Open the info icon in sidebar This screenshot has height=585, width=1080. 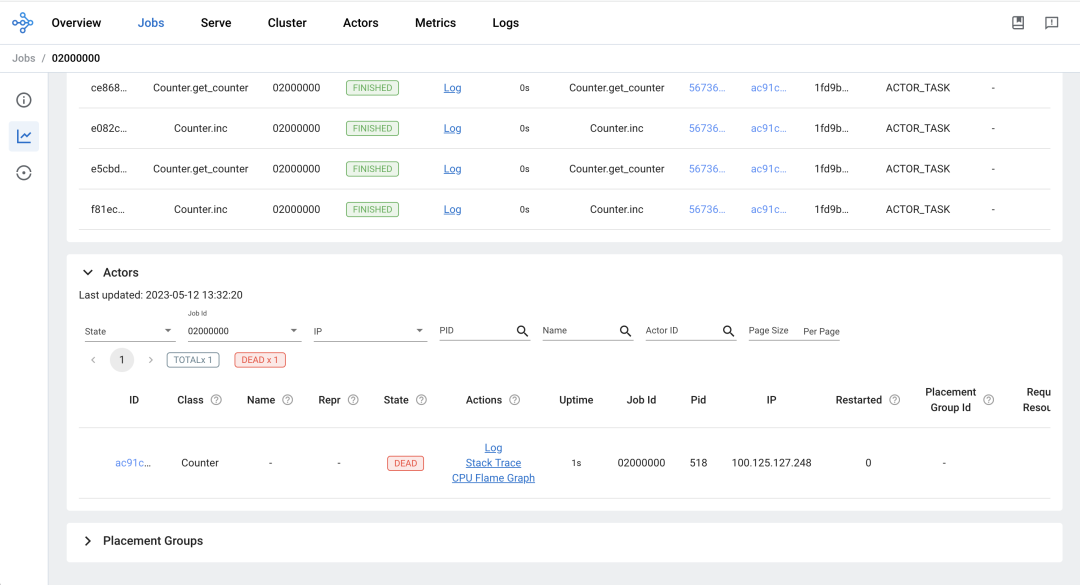[x=24, y=100]
